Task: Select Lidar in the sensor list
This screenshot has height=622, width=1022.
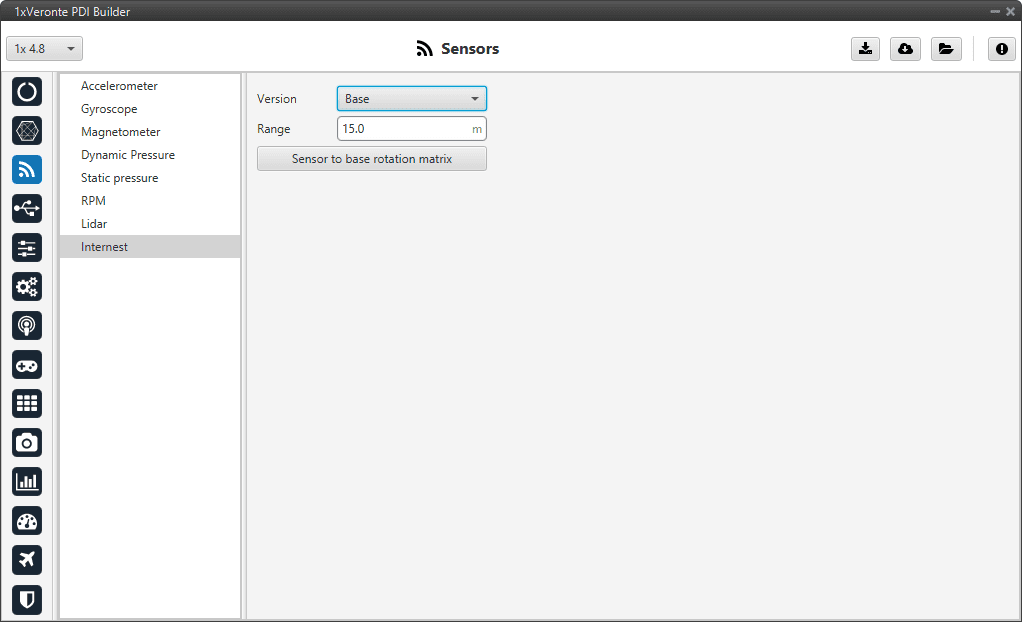Action: [94, 224]
